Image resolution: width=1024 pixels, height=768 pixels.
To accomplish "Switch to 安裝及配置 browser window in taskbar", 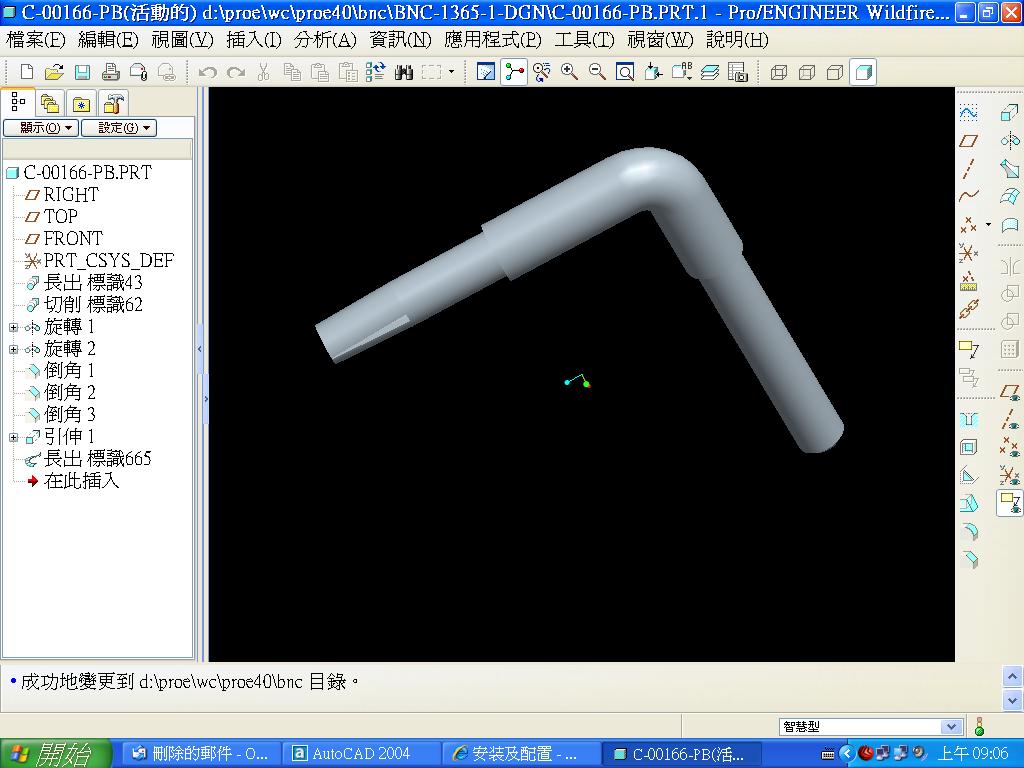I will (x=520, y=754).
